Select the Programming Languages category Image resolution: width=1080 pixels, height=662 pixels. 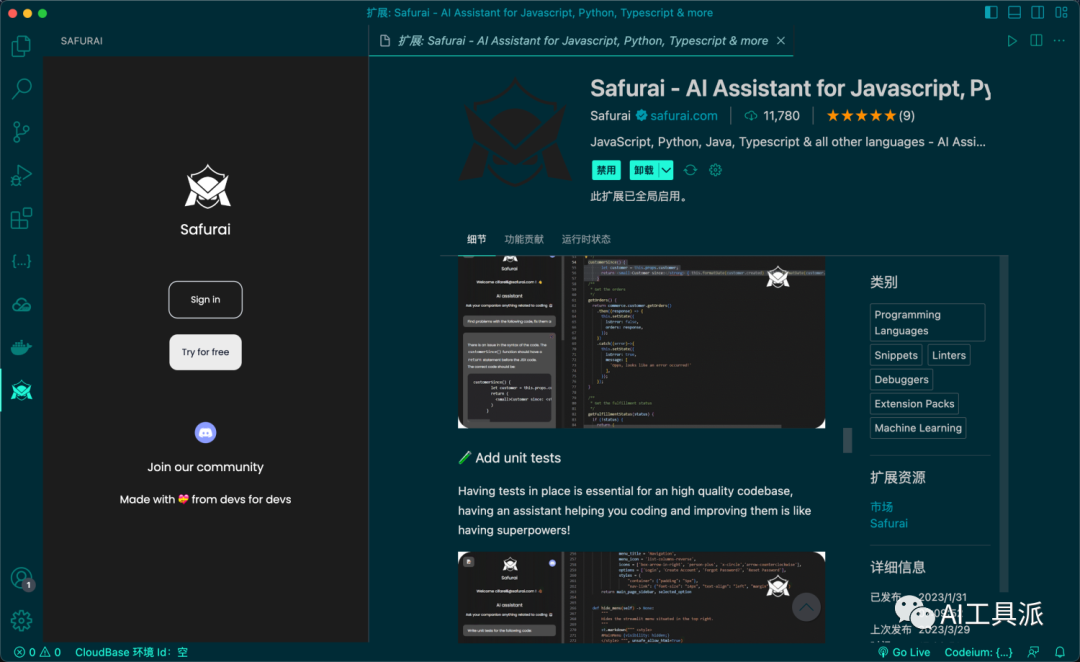pyautogui.click(x=927, y=322)
